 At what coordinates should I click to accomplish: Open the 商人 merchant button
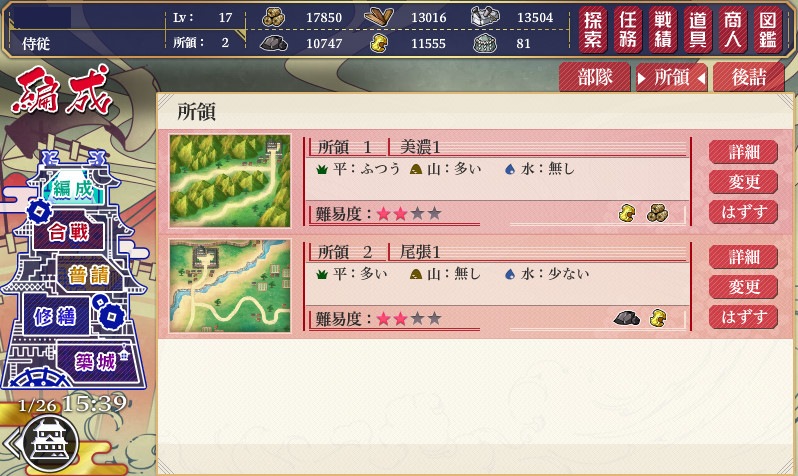[x=732, y=30]
